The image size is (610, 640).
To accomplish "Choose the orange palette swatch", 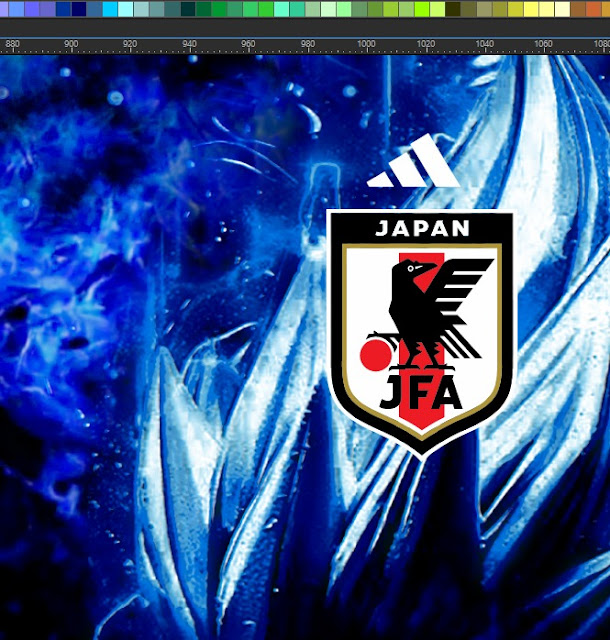I will [594, 9].
